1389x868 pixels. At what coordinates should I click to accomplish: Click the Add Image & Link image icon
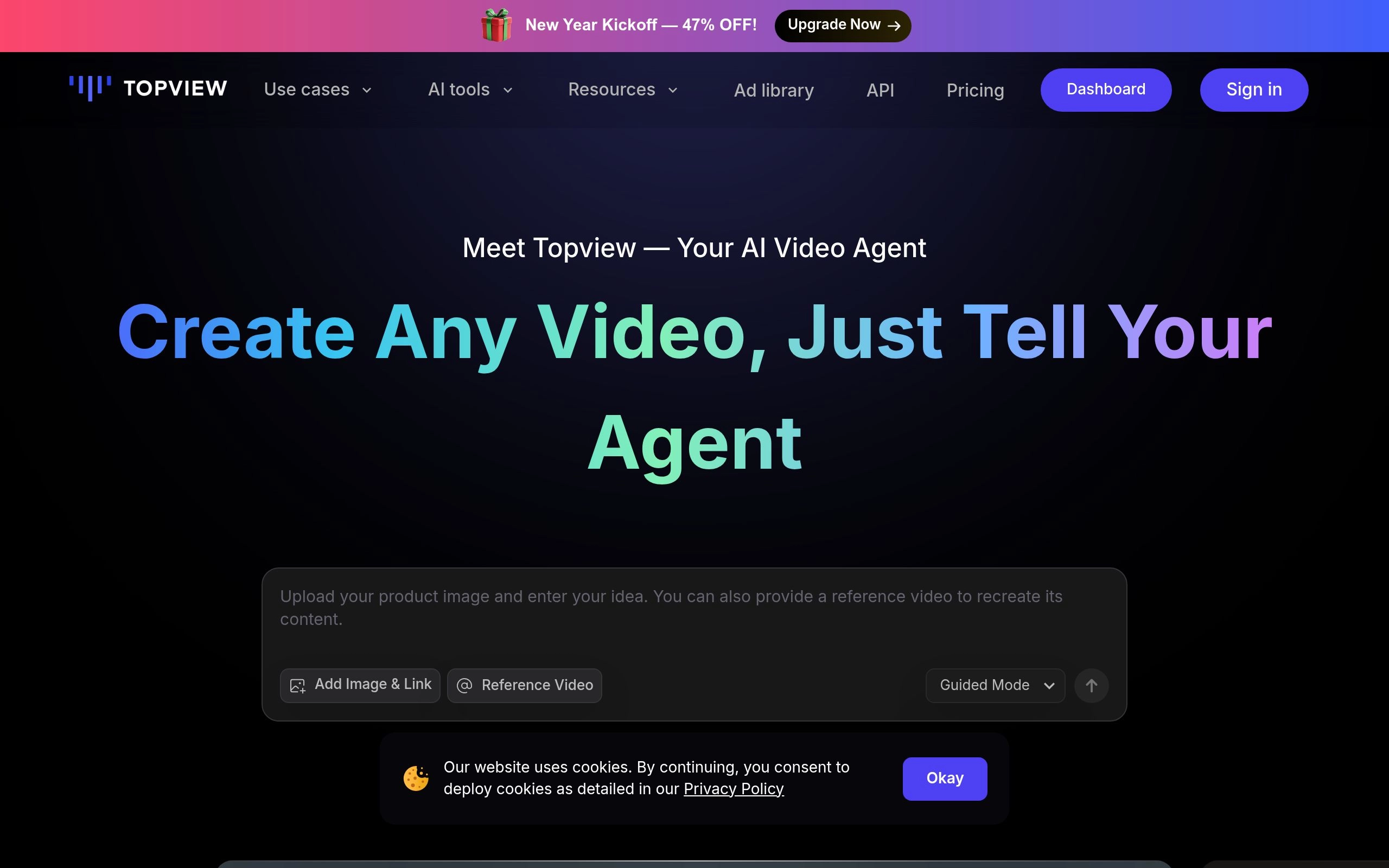click(x=297, y=685)
